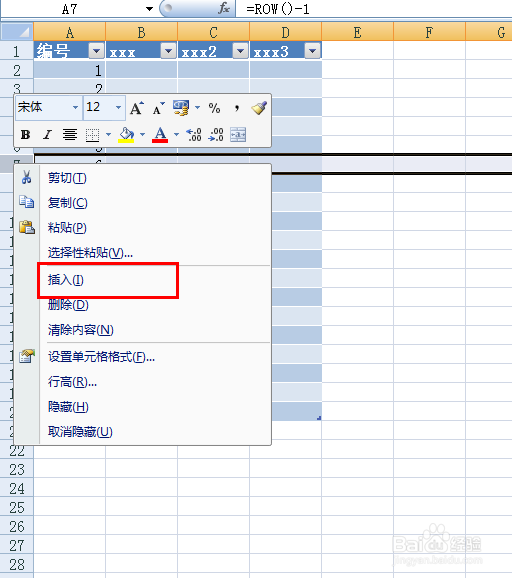Toggle Italic formatting in mini toolbar

point(47,135)
